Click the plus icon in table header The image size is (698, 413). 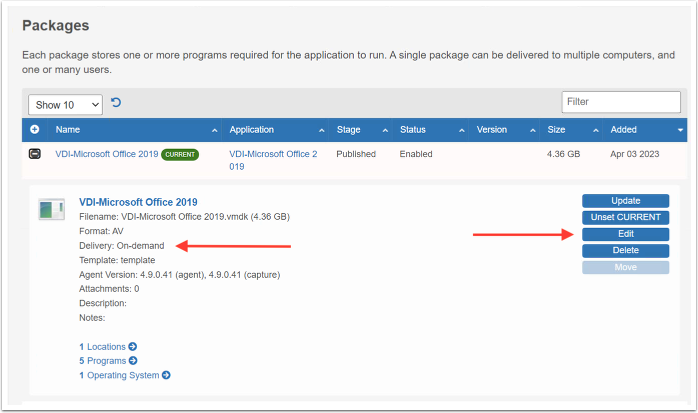[x=35, y=130]
